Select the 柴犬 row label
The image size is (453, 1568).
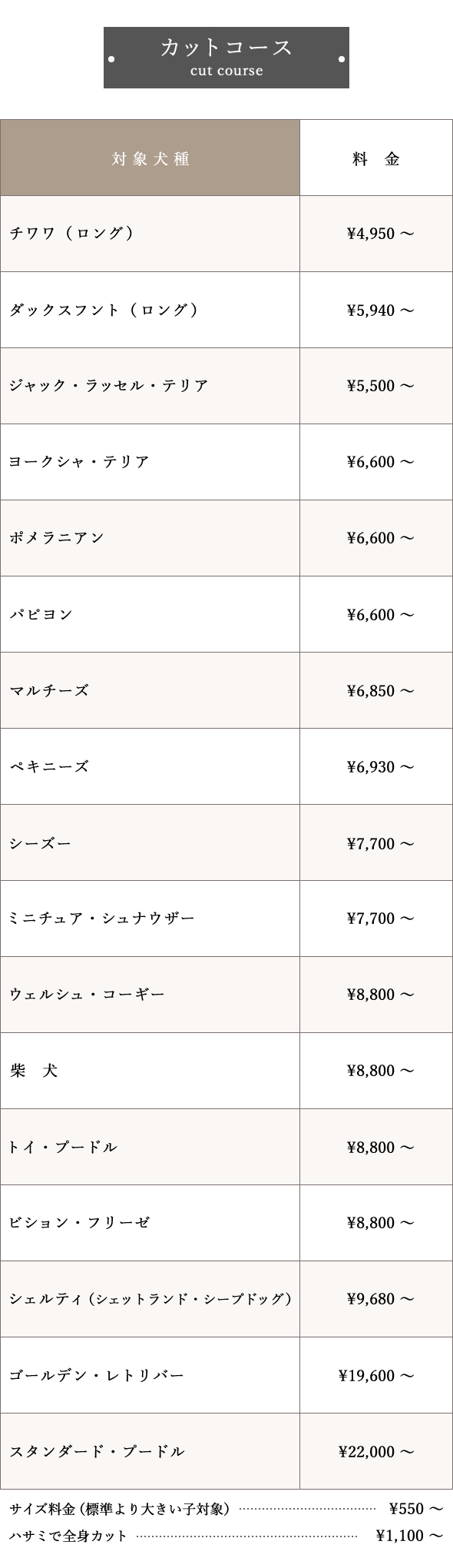34,1071
